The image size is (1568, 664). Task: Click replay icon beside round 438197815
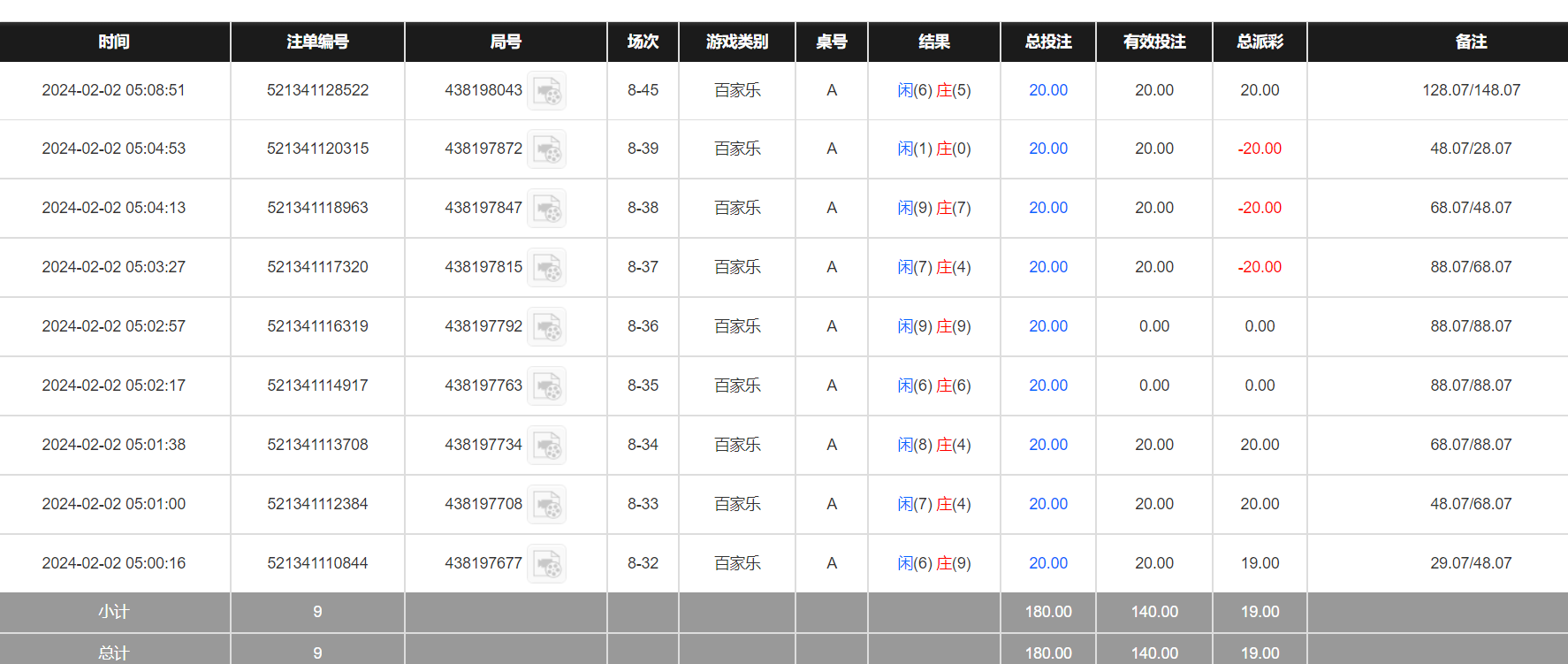click(547, 268)
